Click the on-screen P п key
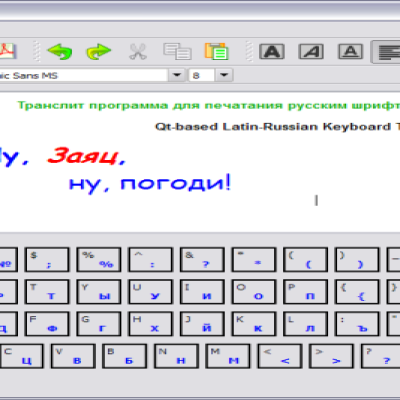 (x=305, y=292)
